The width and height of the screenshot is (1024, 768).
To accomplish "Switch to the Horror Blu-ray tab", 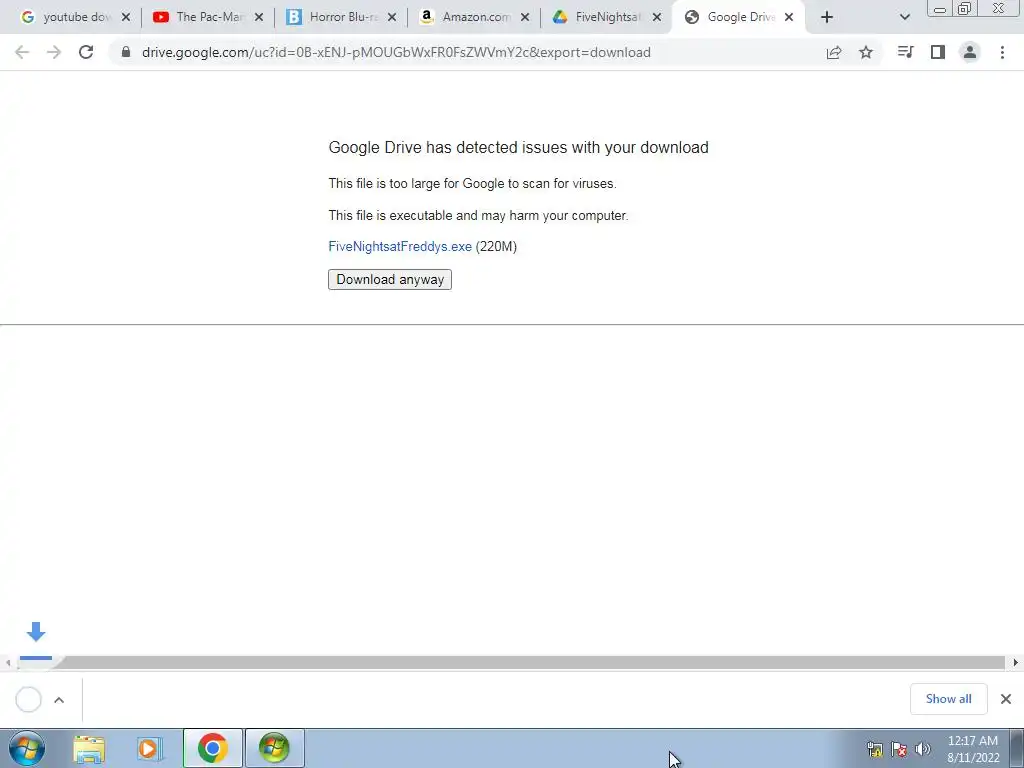I will click(x=333, y=17).
